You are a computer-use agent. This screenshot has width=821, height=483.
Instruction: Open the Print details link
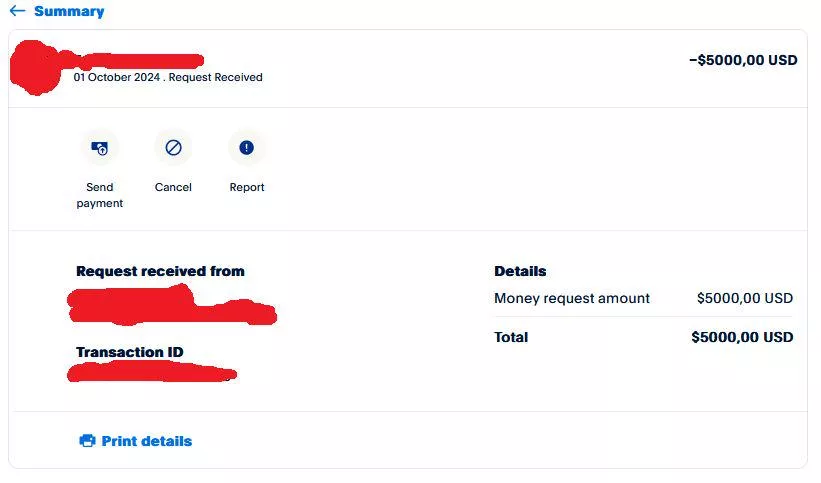[146, 441]
